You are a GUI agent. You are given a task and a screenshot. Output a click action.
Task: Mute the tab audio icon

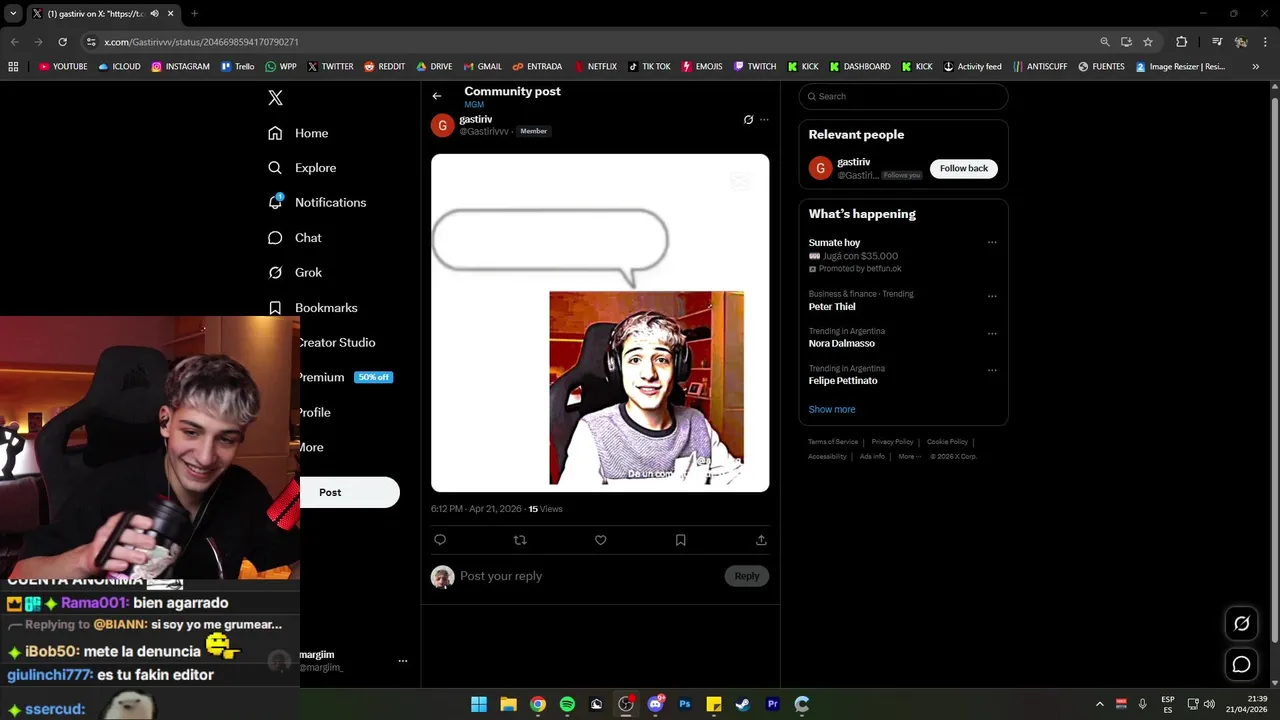(154, 13)
